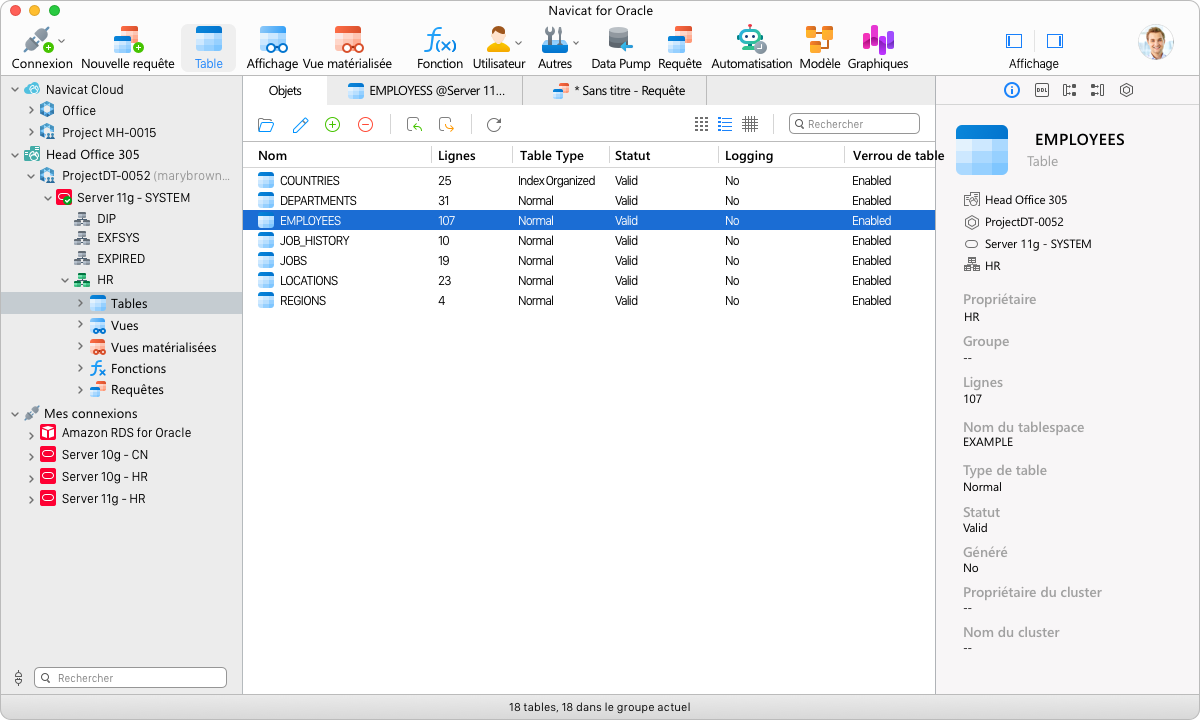Select the COUNTRIES table row
The width and height of the screenshot is (1200, 720).
point(589,181)
